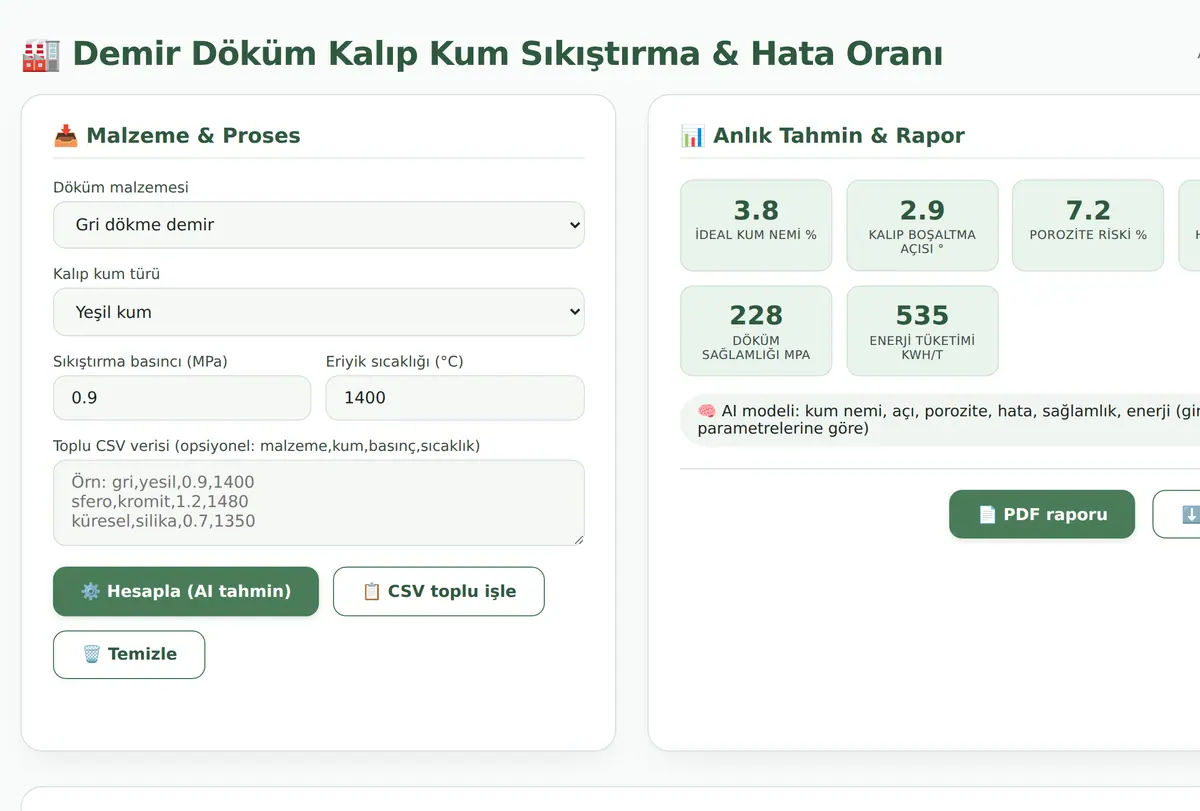
Task: Click the Temizle button
Action: [129, 654]
